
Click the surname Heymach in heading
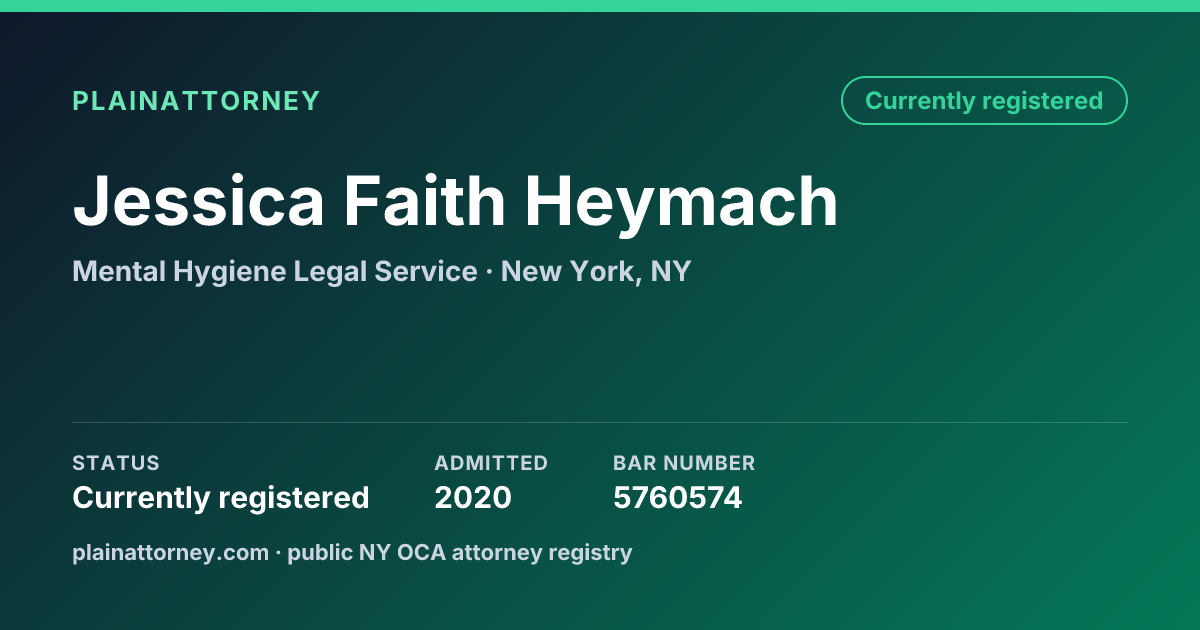(x=682, y=203)
